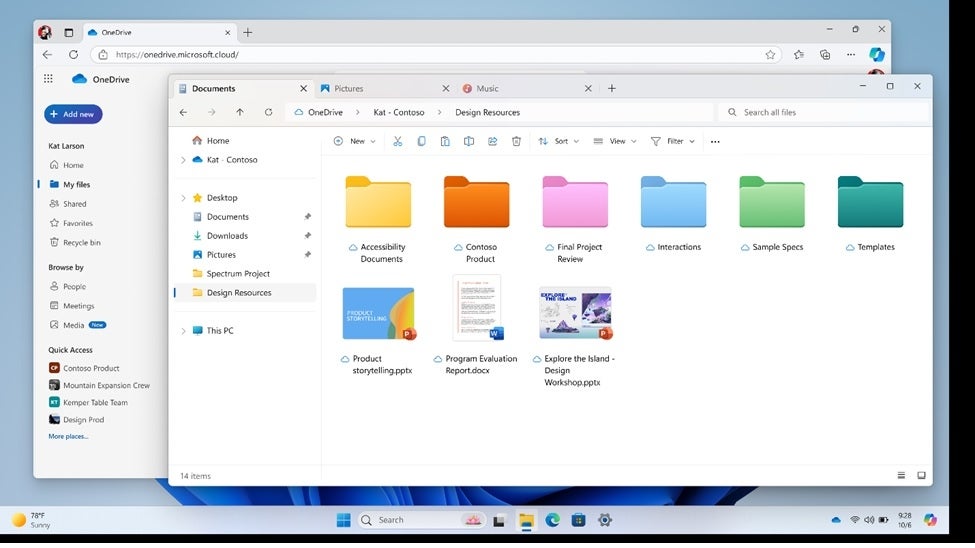This screenshot has width=975, height=548.
Task: Click the Paste clipboard icon
Action: (x=445, y=141)
